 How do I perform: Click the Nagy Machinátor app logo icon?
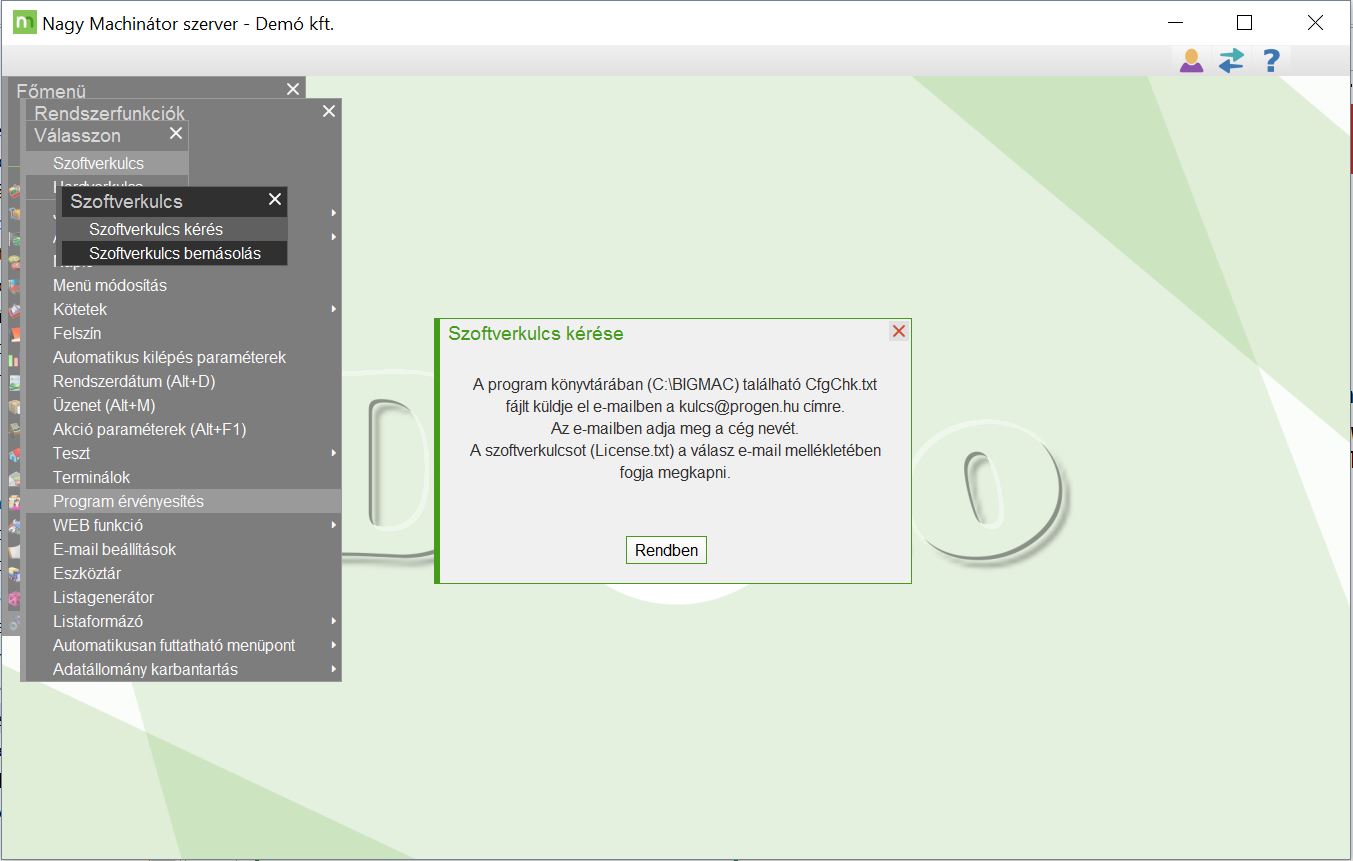[24, 23]
